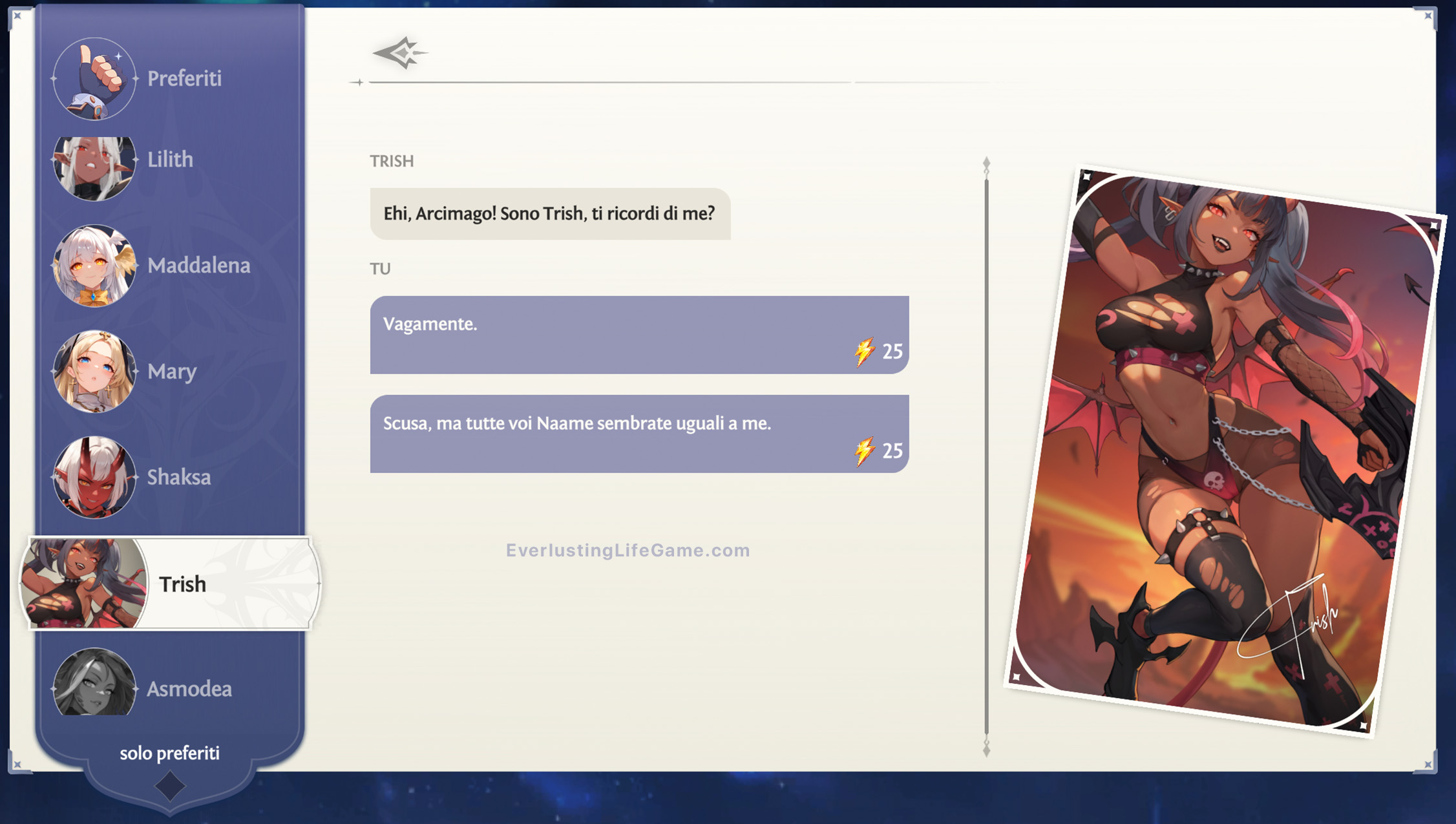Open the Mary contact entry
Image resolution: width=1456 pixels, height=824 pixels.
[172, 372]
